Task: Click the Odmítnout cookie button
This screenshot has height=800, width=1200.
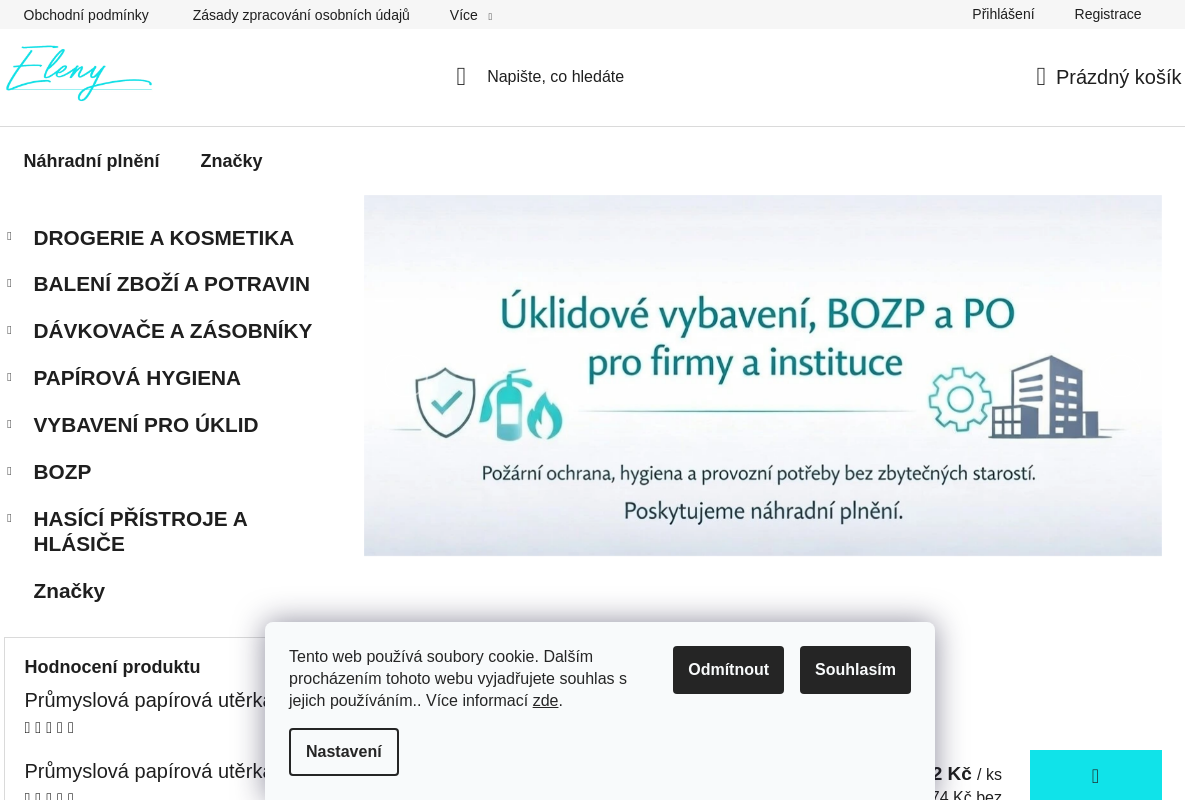Action: [x=728, y=670]
